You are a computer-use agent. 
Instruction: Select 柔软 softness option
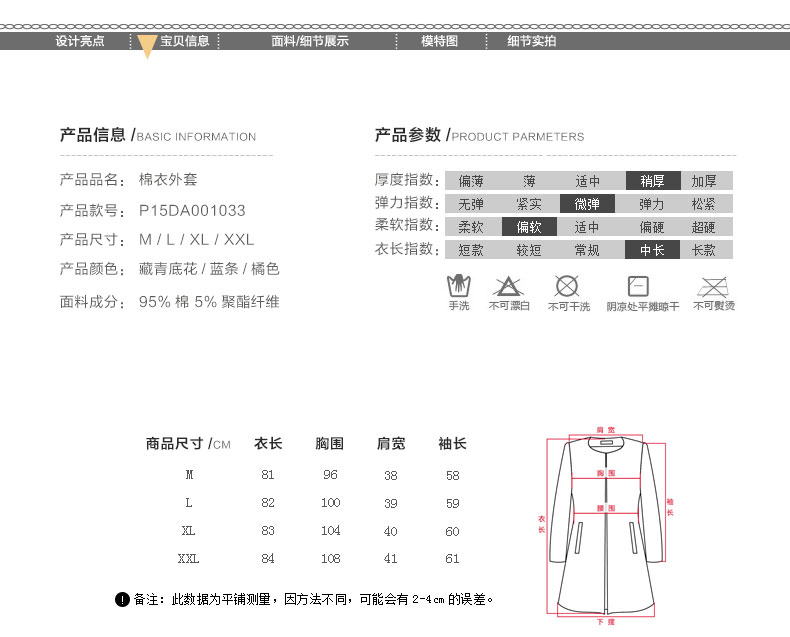pos(471,227)
